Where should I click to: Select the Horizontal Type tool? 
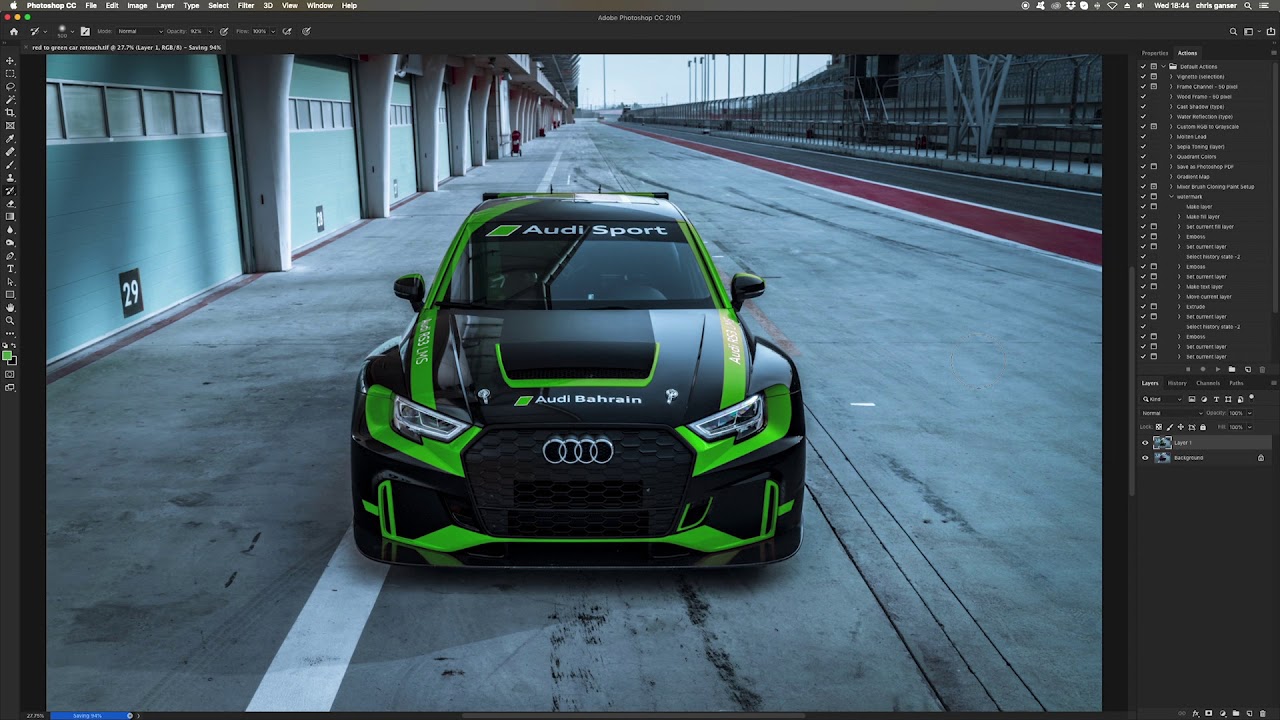pyautogui.click(x=10, y=269)
